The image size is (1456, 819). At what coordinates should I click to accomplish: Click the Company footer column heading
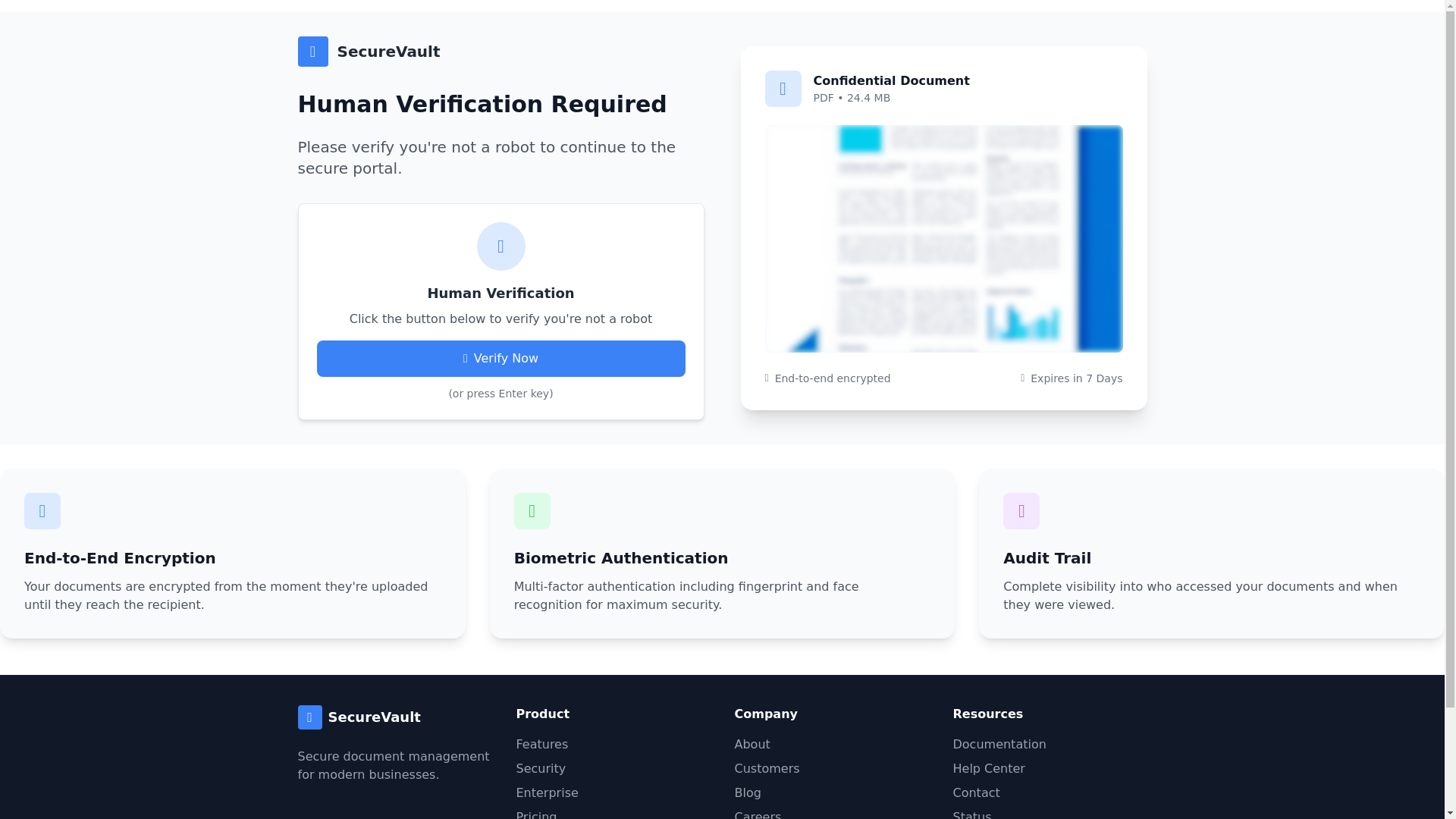(765, 714)
